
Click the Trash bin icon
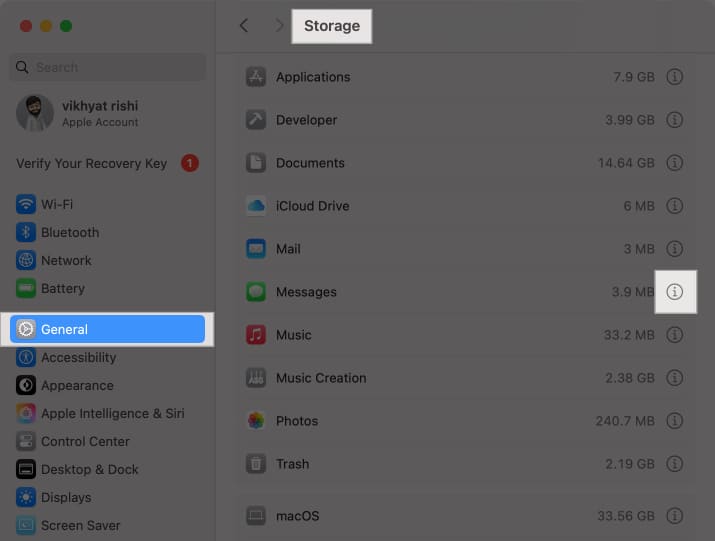click(x=256, y=463)
